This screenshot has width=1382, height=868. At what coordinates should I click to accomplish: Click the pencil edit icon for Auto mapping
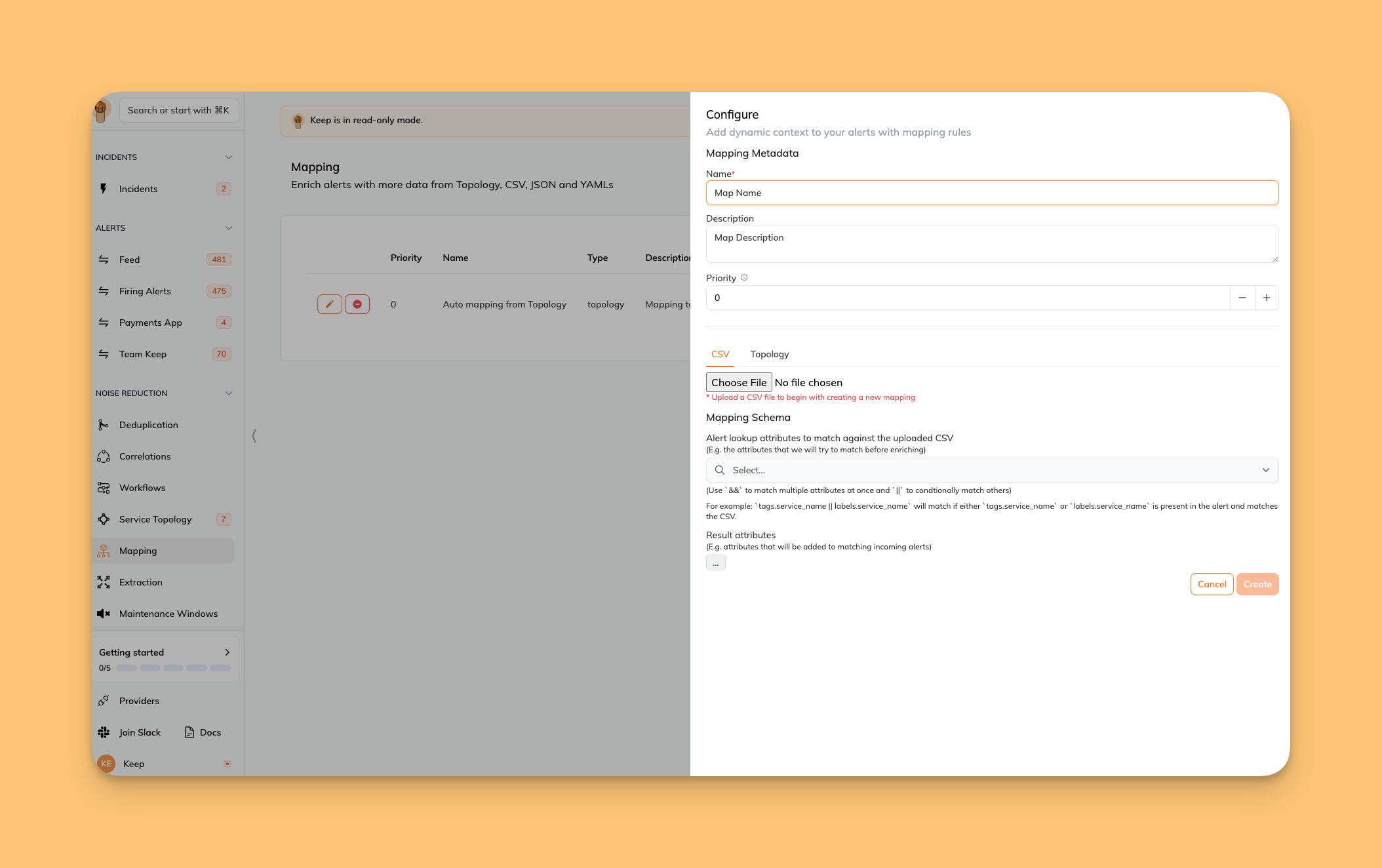coord(330,304)
